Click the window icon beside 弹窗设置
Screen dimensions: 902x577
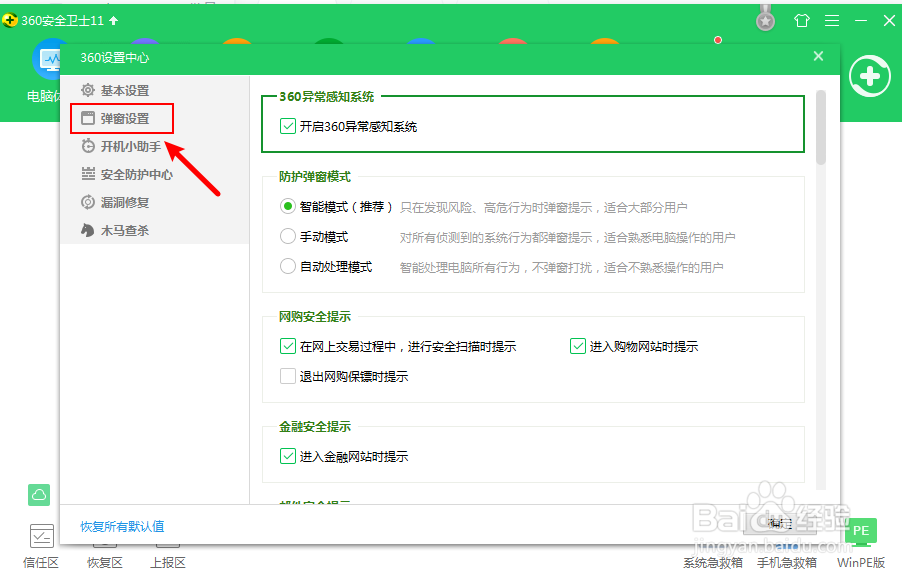tap(87, 119)
